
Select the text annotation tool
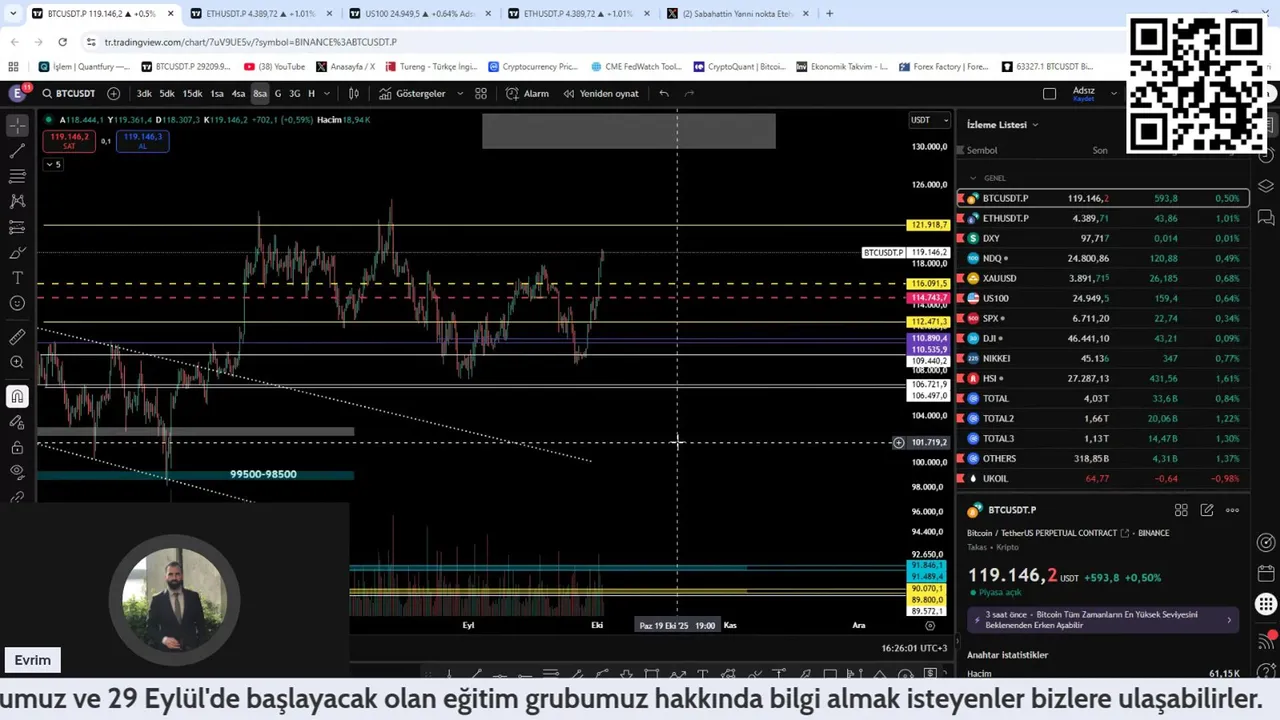pyautogui.click(x=17, y=278)
